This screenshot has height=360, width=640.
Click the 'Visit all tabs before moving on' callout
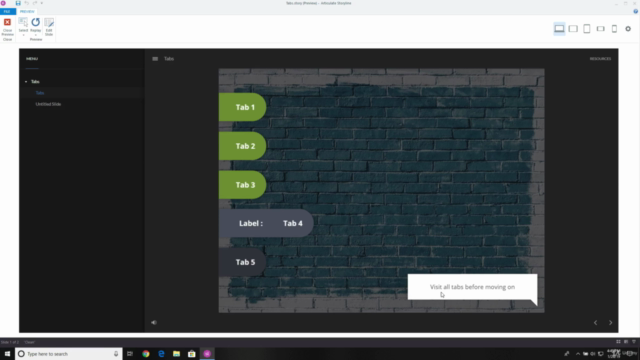point(472,287)
